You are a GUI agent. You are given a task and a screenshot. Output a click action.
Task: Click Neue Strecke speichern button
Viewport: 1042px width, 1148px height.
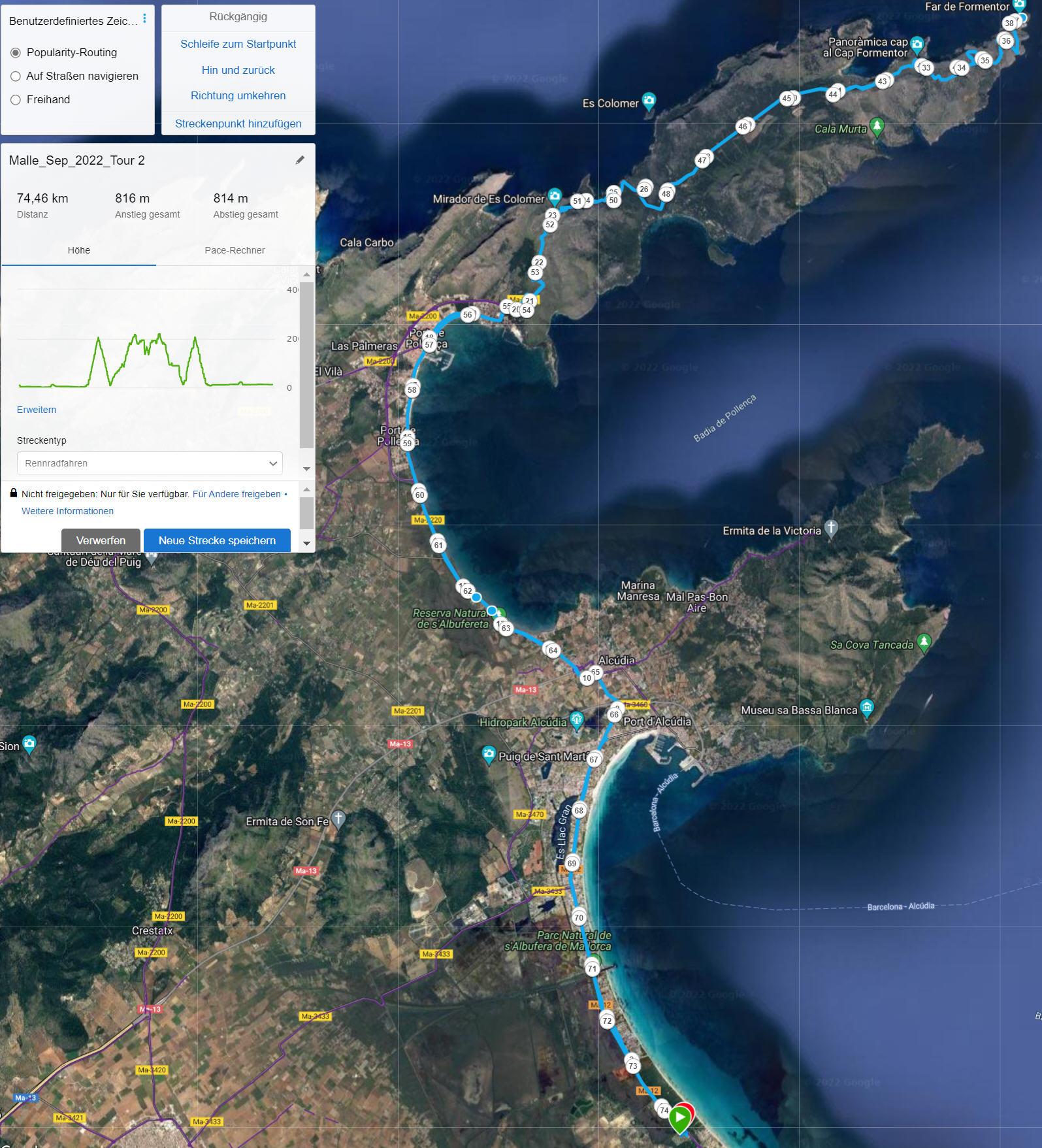(x=217, y=540)
